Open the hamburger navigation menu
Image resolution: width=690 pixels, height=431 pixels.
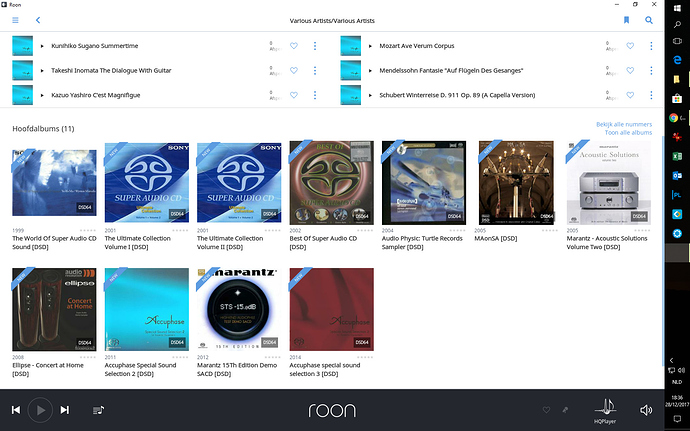(15, 20)
